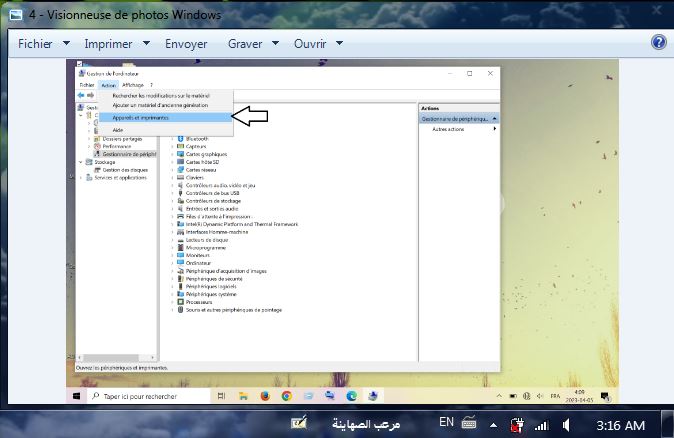Click pictured blue back arrow
The height and width of the screenshot is (438, 674).
pyautogui.click(x=81, y=95)
